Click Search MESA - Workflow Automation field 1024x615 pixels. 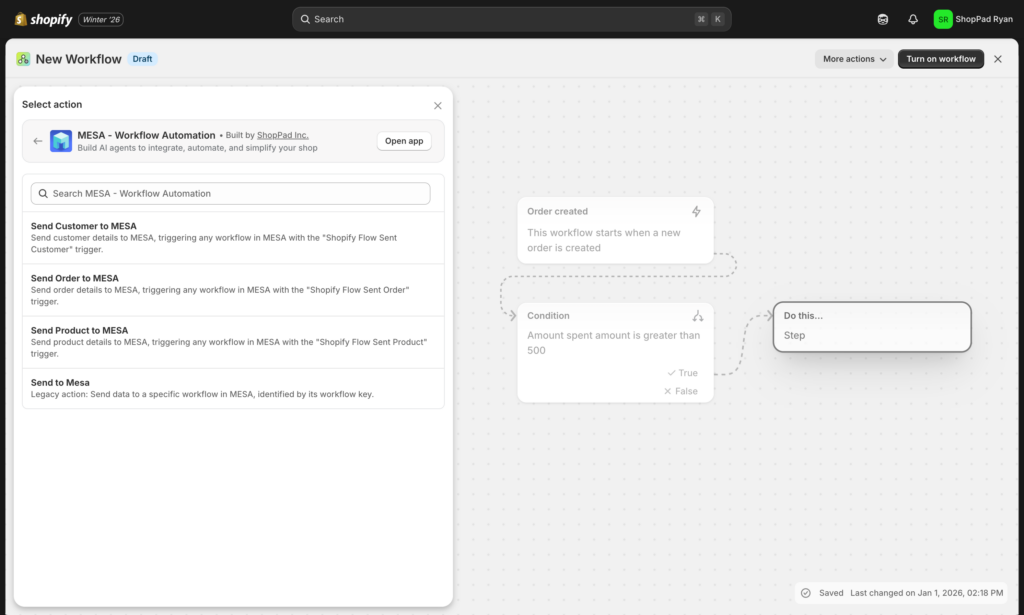(231, 193)
